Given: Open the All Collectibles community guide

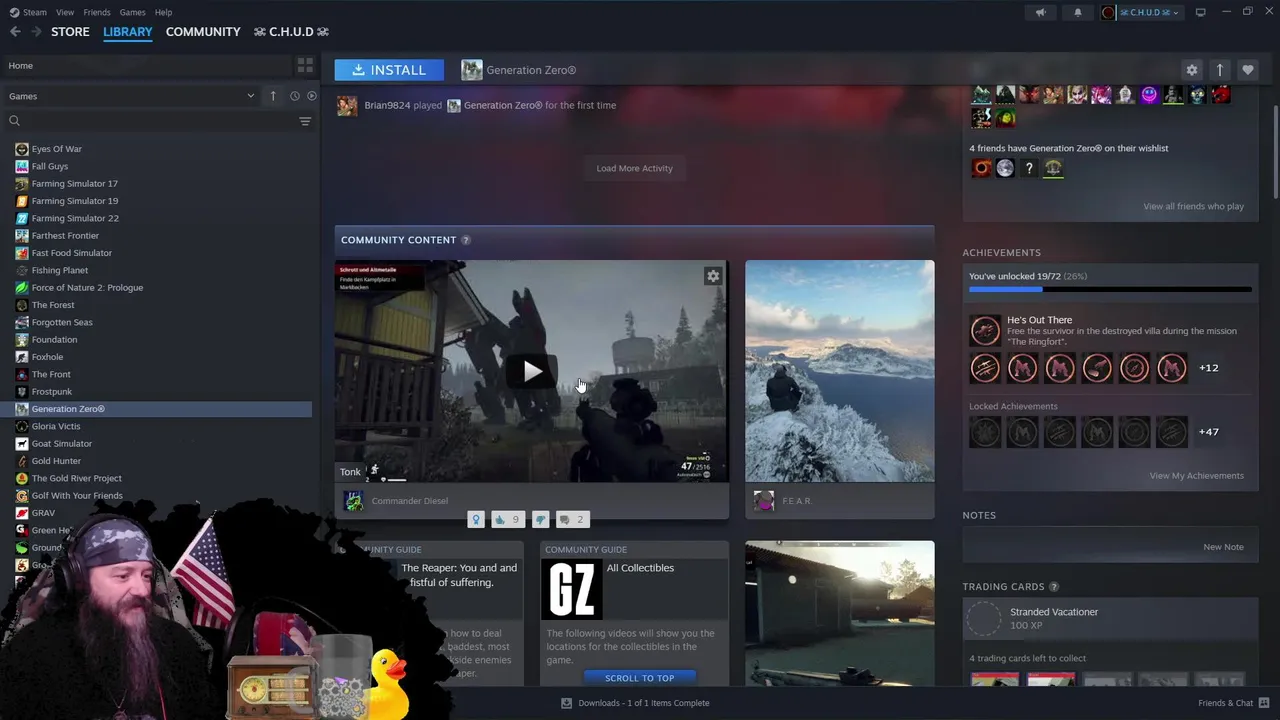Looking at the screenshot, I should tap(634, 614).
